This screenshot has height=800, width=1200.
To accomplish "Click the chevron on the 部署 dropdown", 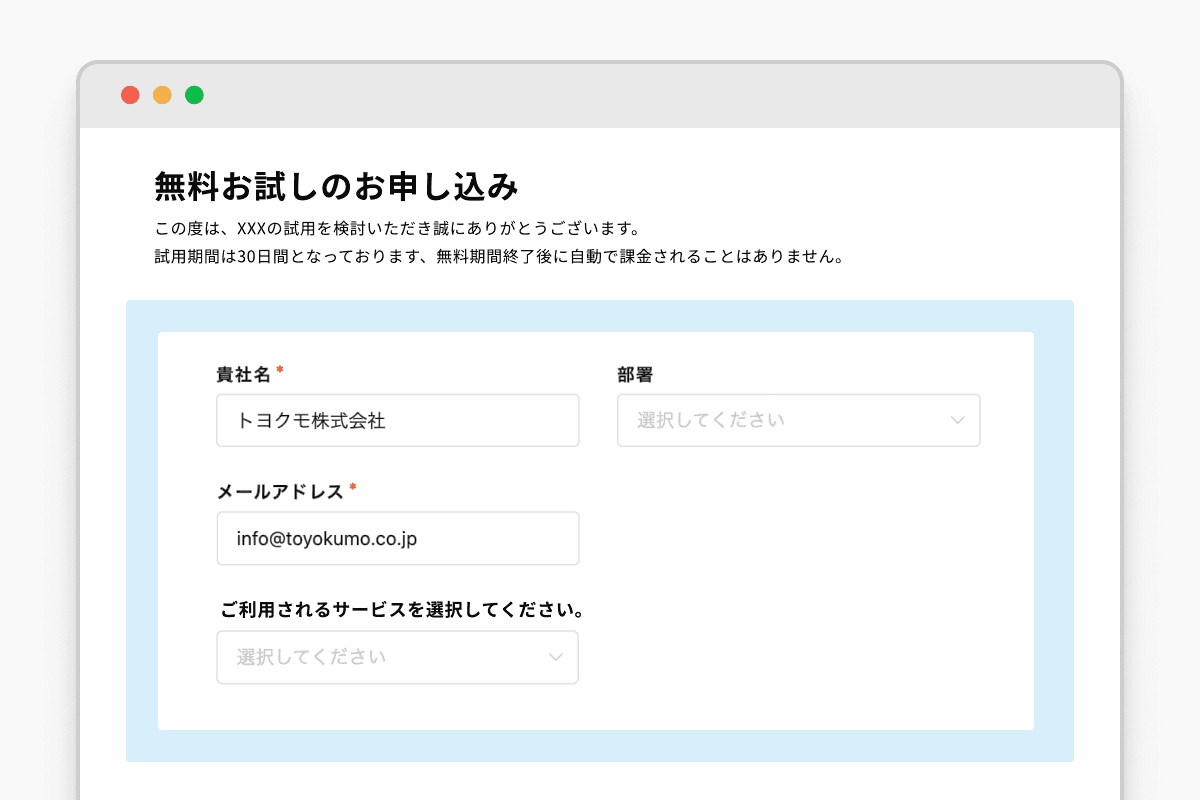I will [957, 420].
